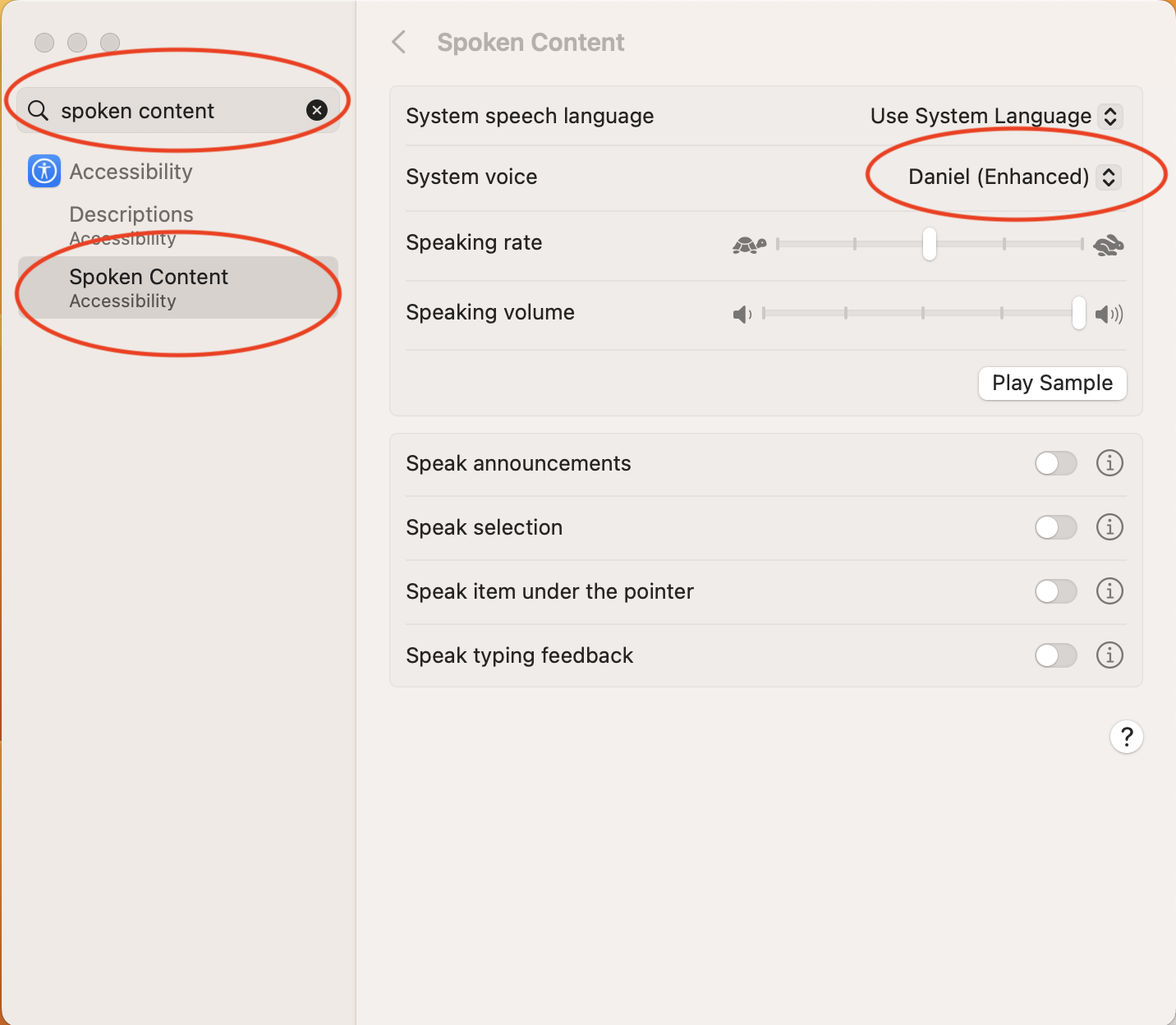Open the System speech language dropdown

pos(996,116)
